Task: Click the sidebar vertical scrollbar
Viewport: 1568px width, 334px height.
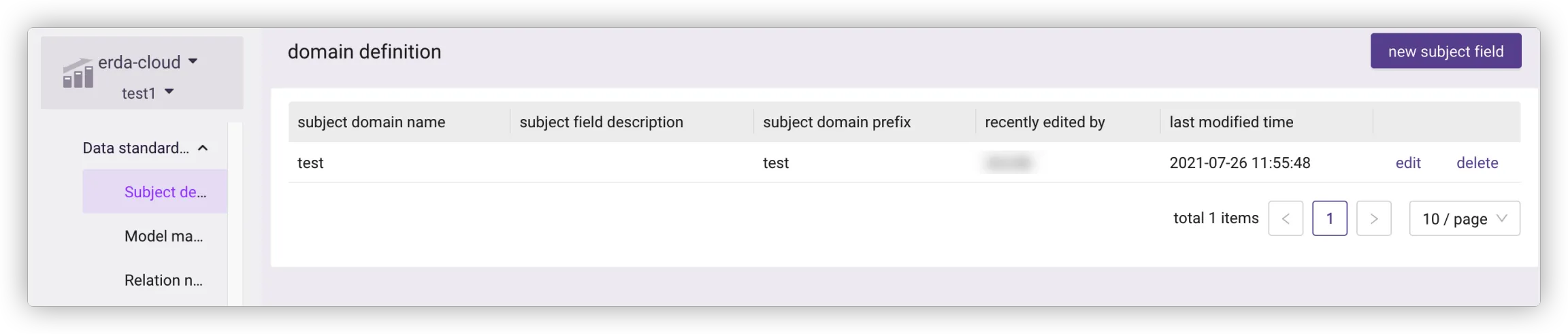Action: point(235,214)
